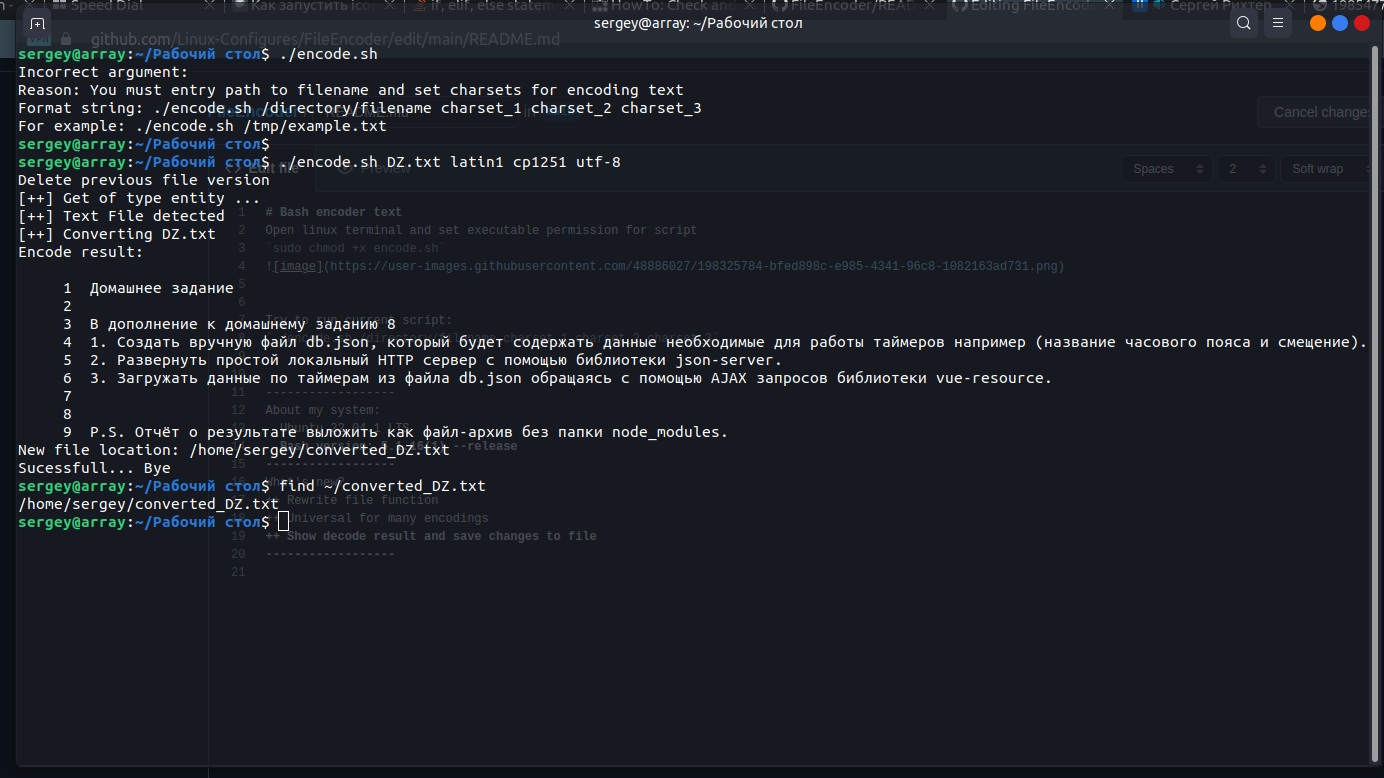
Task: Click 'New file location: /home/sergey/converted_DZ.txt' line
Action: point(234,450)
